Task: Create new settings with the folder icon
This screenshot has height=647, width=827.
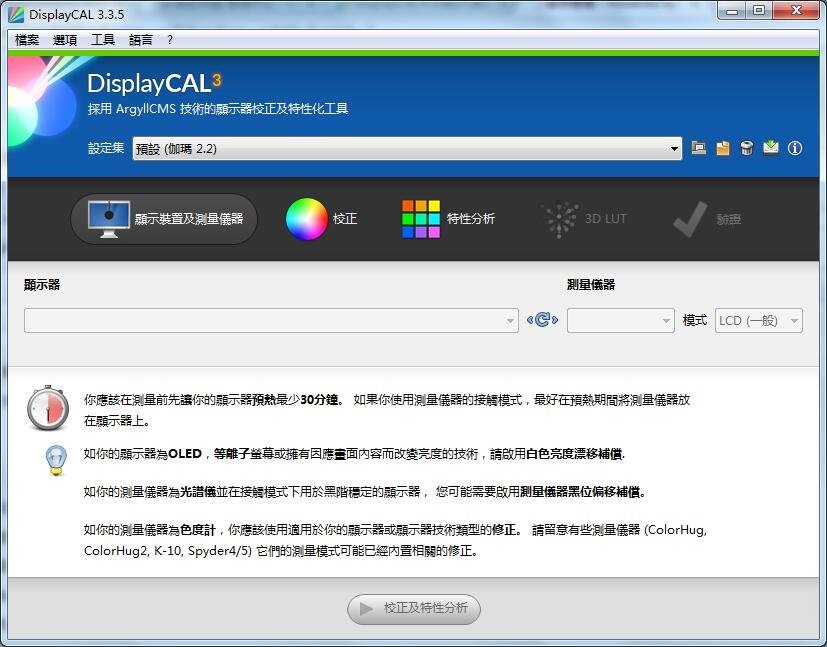Action: (722, 148)
